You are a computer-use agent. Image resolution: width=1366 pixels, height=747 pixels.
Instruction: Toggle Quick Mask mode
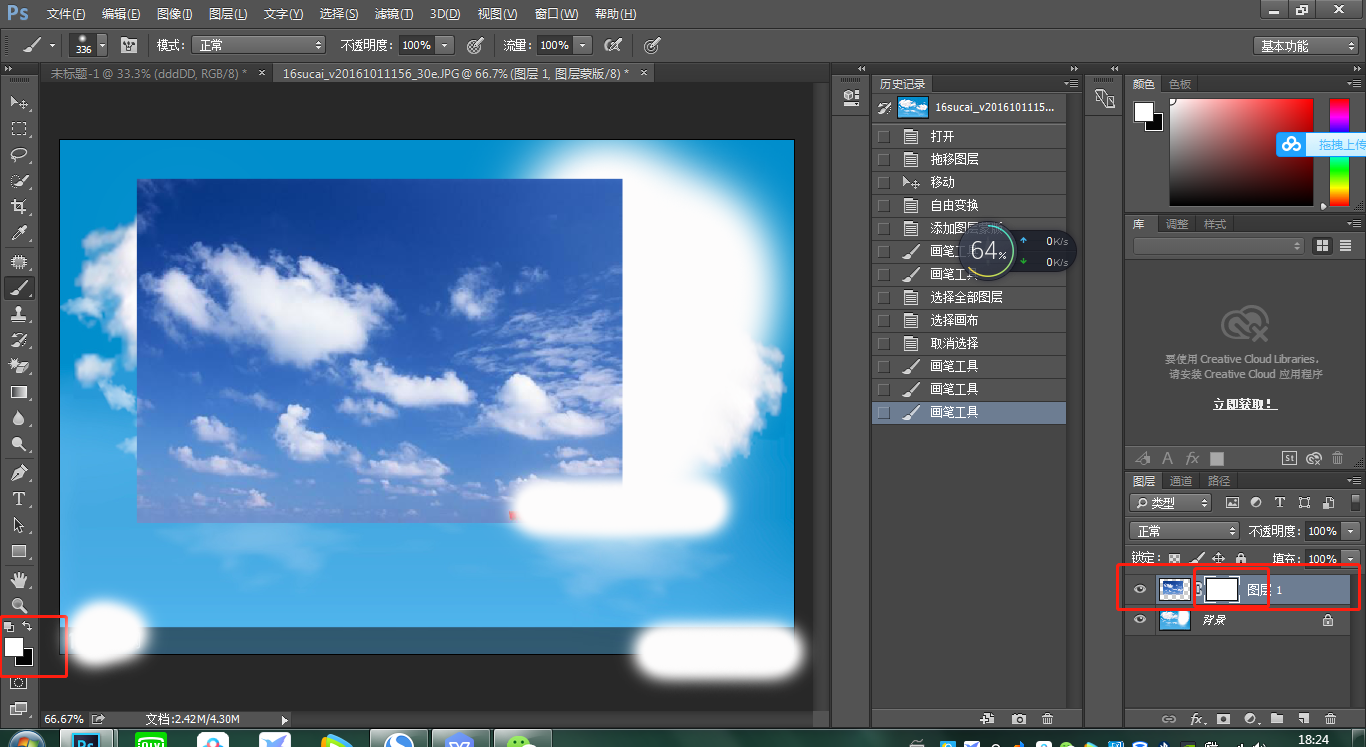point(19,683)
